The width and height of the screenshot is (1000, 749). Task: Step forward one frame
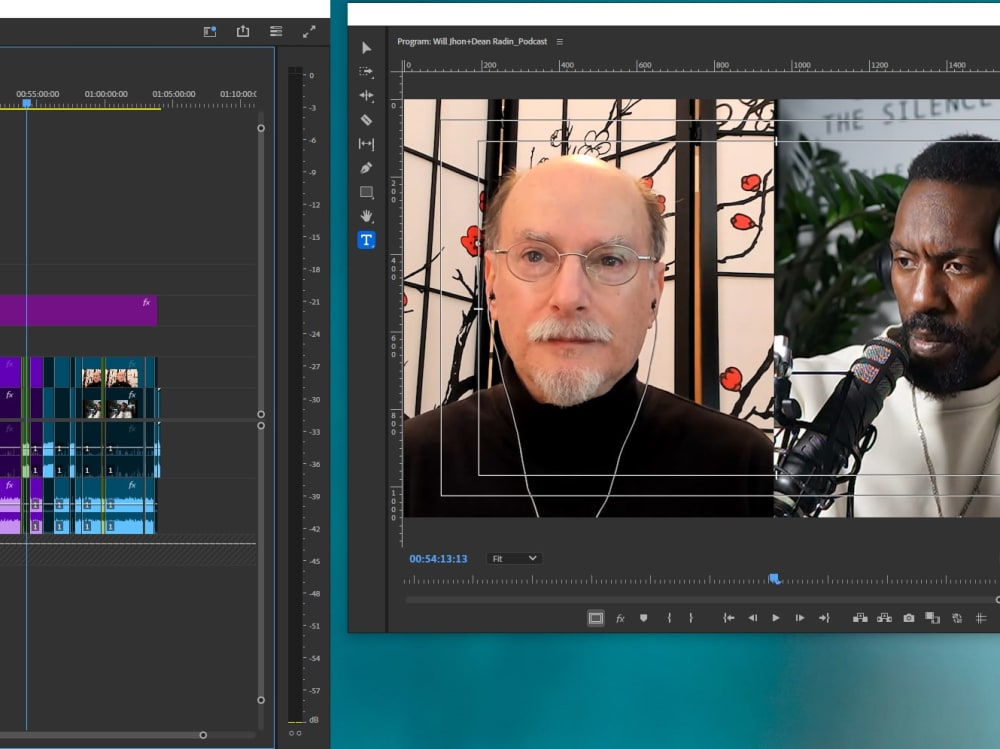pos(800,618)
